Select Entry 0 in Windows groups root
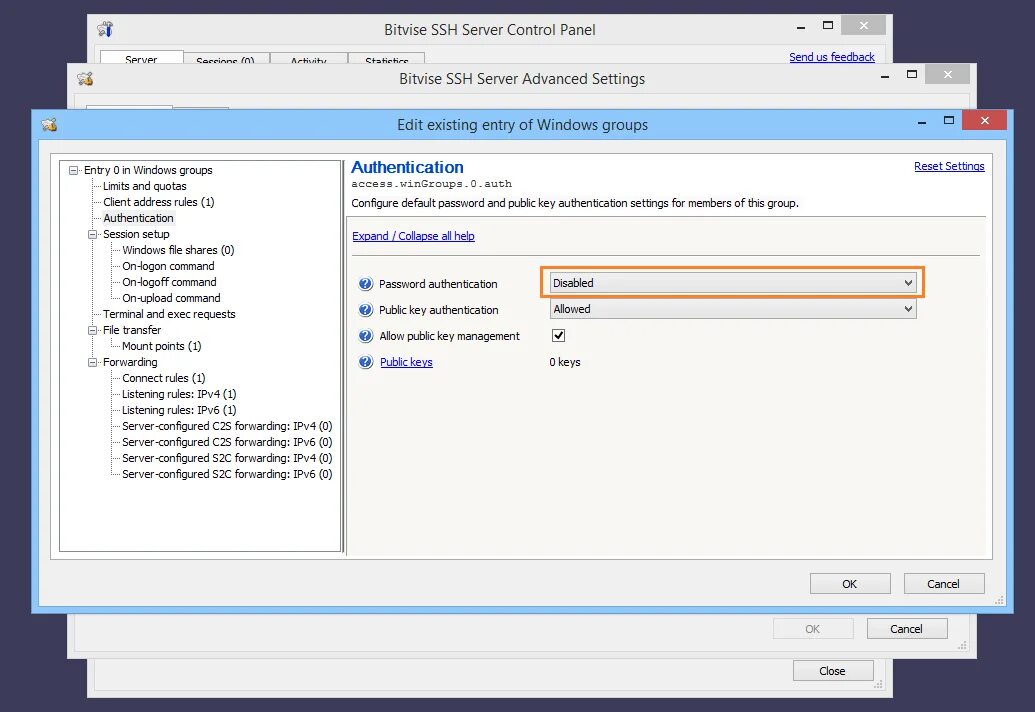This screenshot has width=1035, height=712. point(148,170)
